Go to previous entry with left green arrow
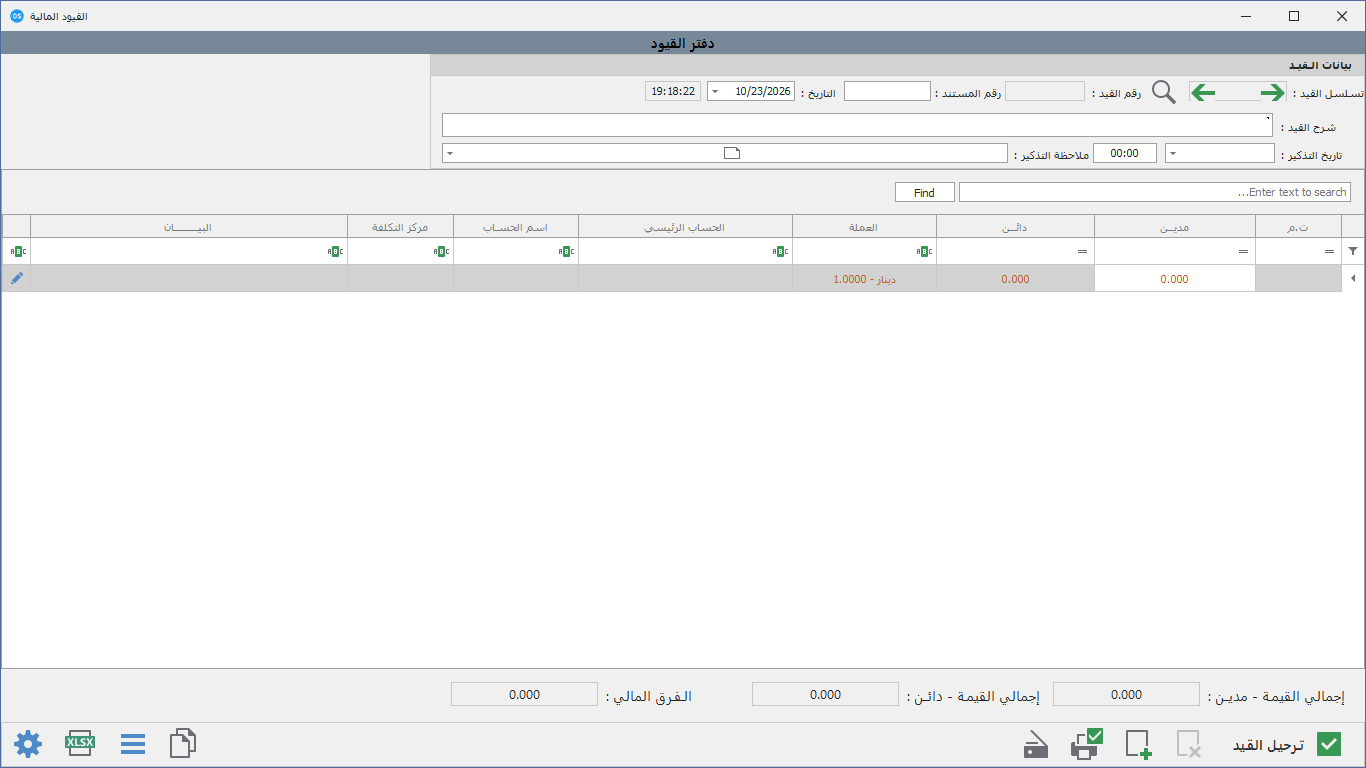Image resolution: width=1366 pixels, height=768 pixels. click(1203, 92)
